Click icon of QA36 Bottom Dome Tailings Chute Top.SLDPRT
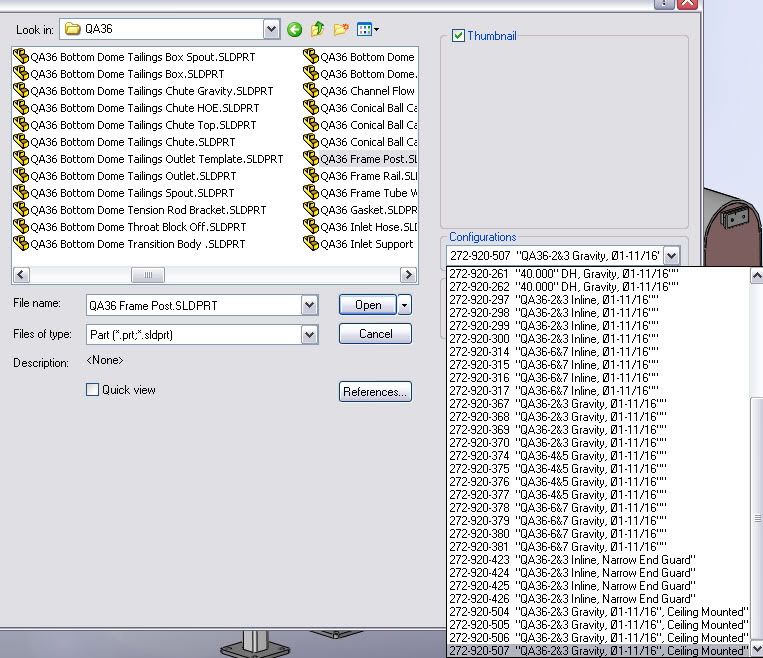This screenshot has width=763, height=658. pyautogui.click(x=21, y=125)
